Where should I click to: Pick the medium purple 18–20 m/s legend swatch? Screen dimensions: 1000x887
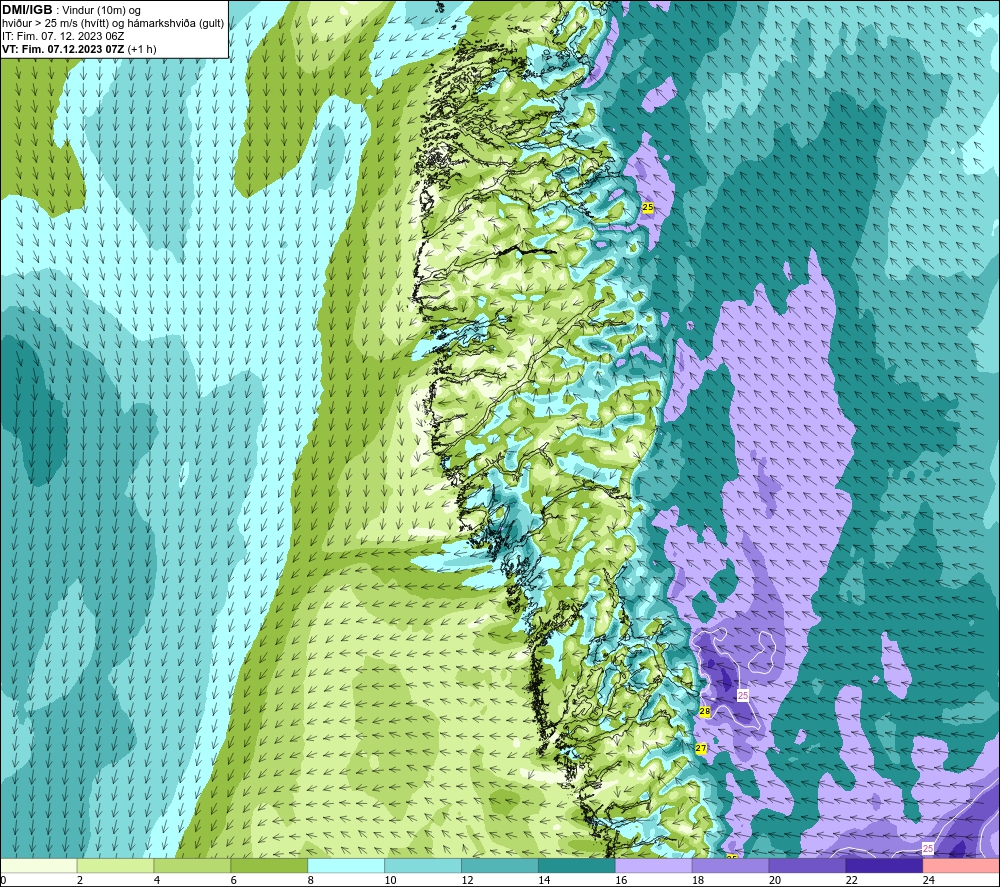click(730, 865)
